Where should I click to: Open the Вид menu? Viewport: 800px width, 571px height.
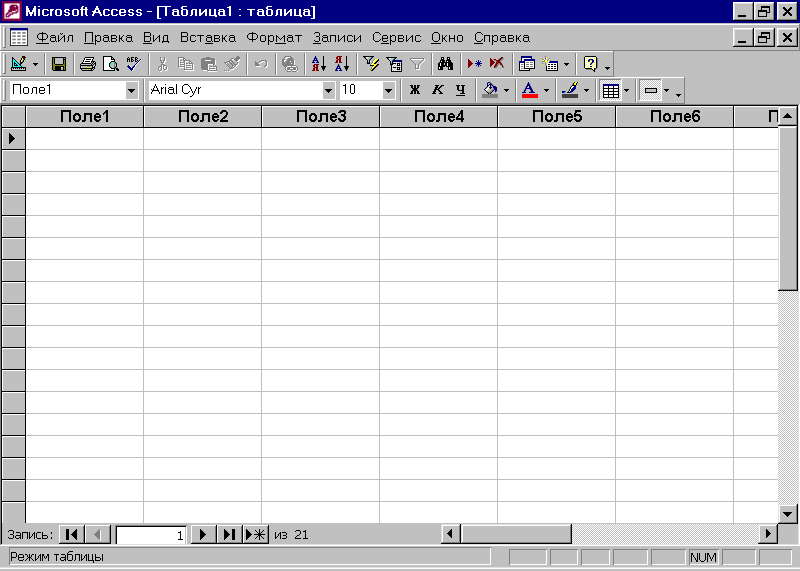pyautogui.click(x=156, y=38)
